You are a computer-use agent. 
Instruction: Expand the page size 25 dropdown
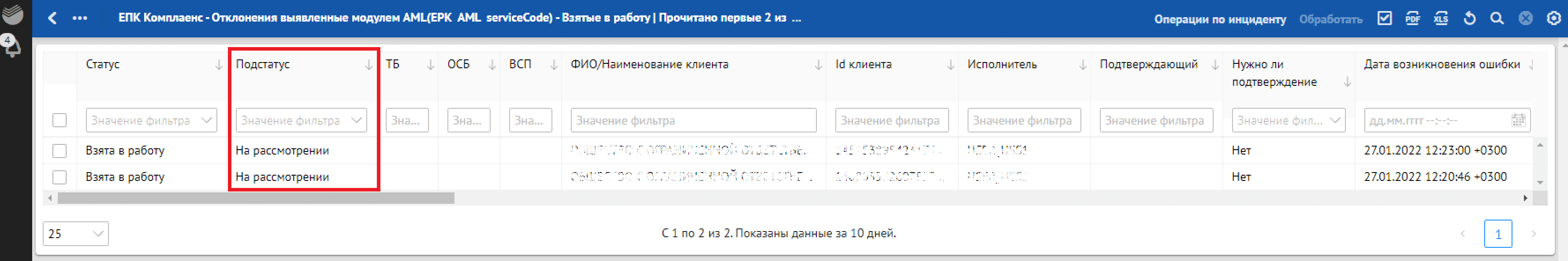75,234
